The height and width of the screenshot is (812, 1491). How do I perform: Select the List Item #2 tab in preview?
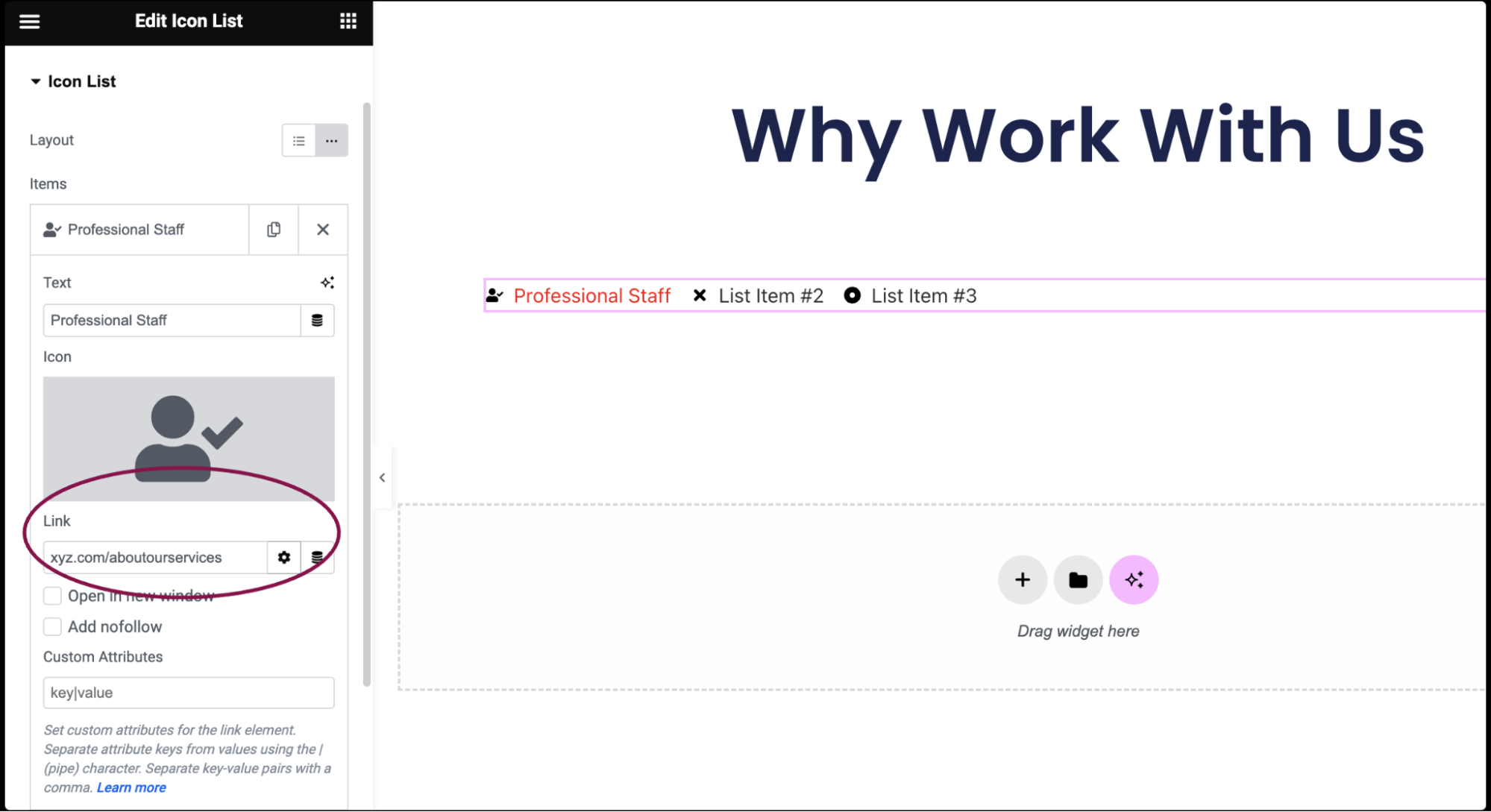[770, 295]
